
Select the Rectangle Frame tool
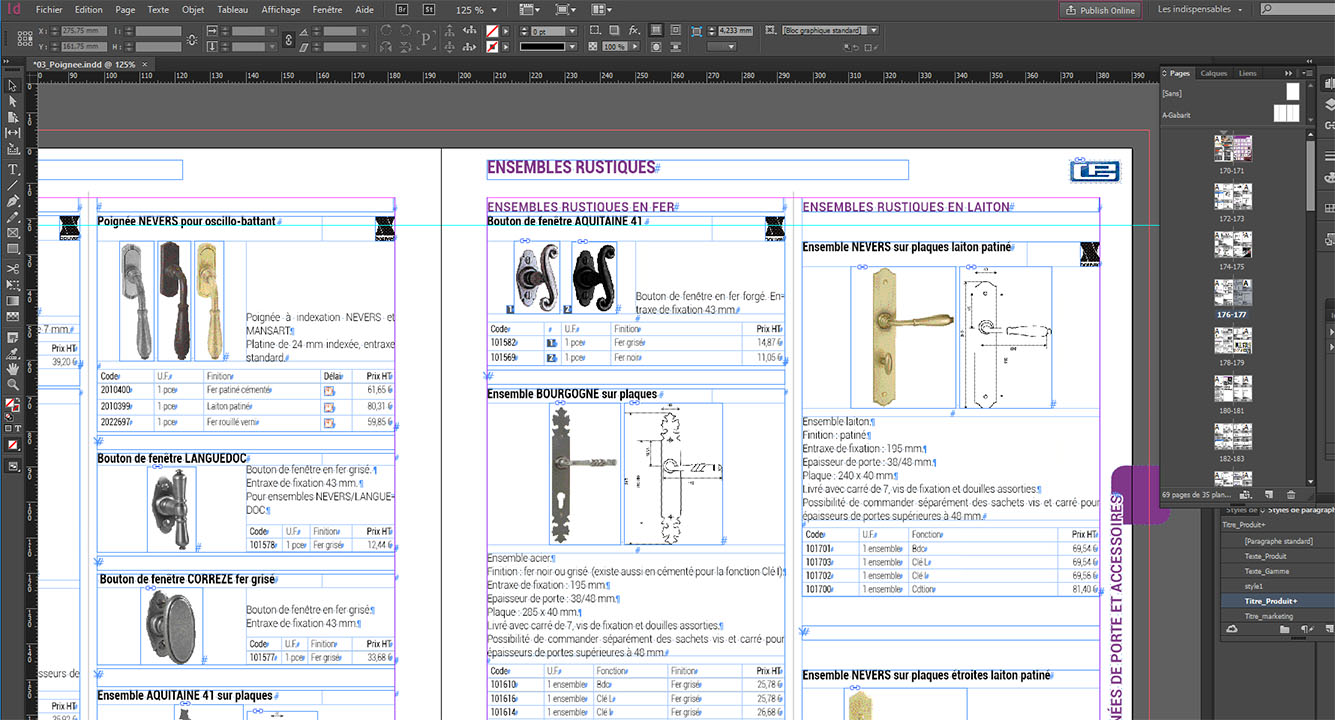tap(13, 232)
